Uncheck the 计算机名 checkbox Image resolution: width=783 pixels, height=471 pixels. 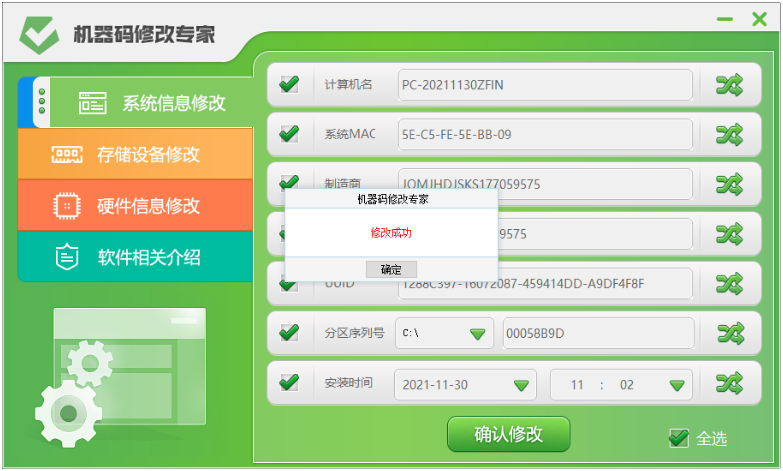(289, 84)
